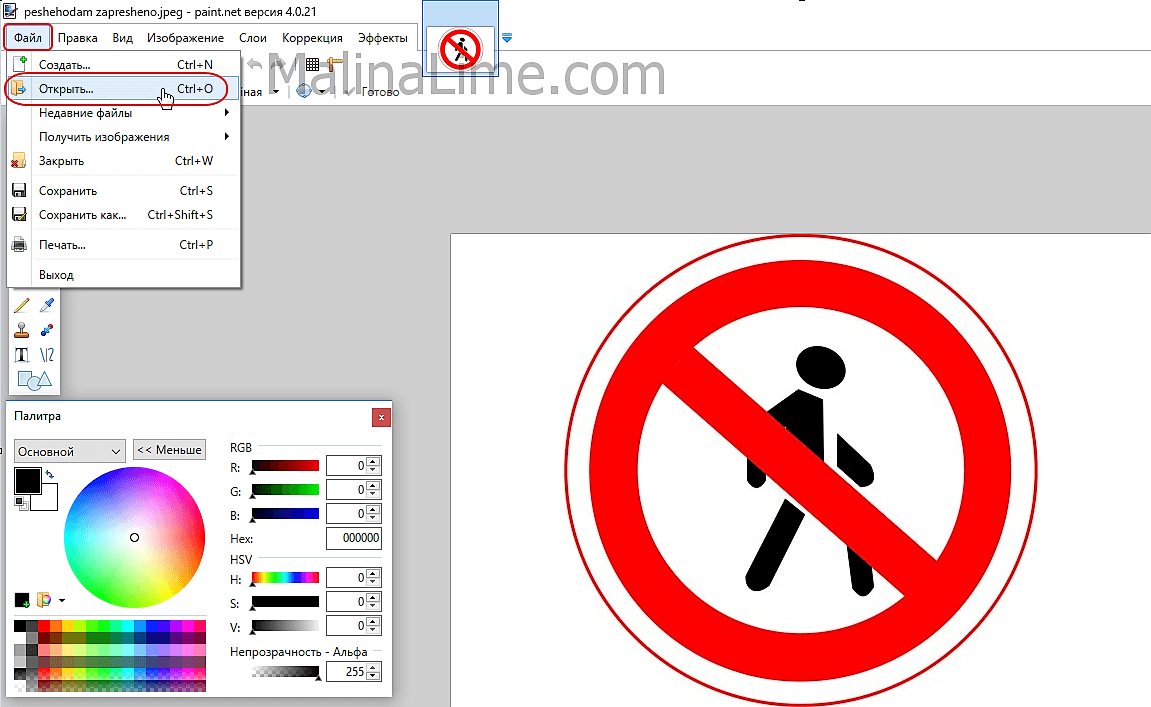
Task: Select the Line/Curve tool
Action: point(46,355)
